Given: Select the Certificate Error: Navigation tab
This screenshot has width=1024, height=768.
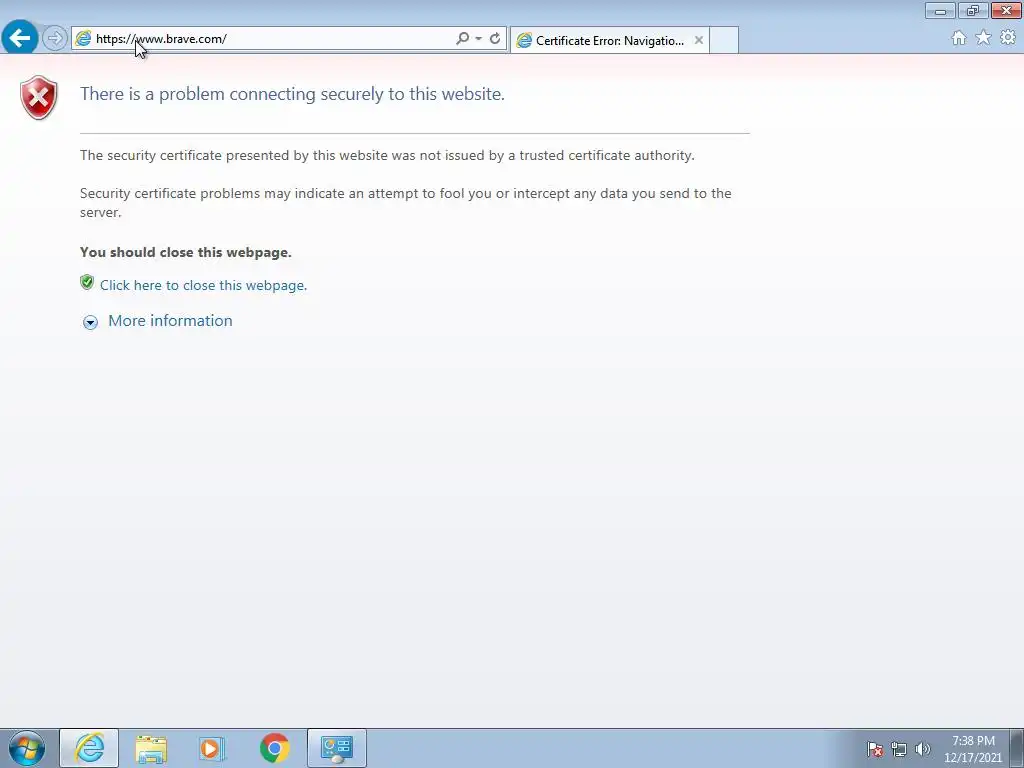Looking at the screenshot, I should [x=609, y=40].
